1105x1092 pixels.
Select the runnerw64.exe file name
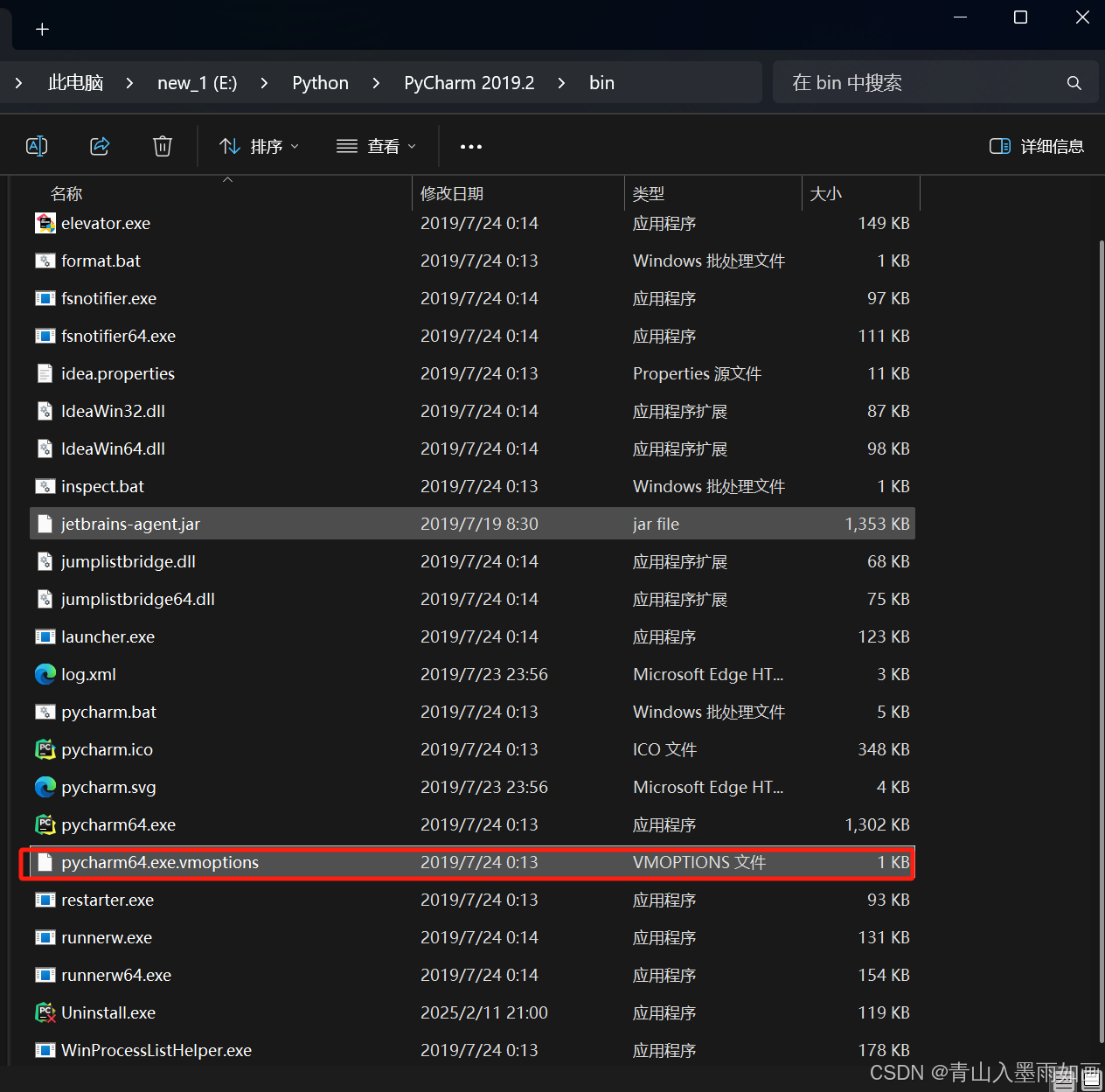(116, 975)
